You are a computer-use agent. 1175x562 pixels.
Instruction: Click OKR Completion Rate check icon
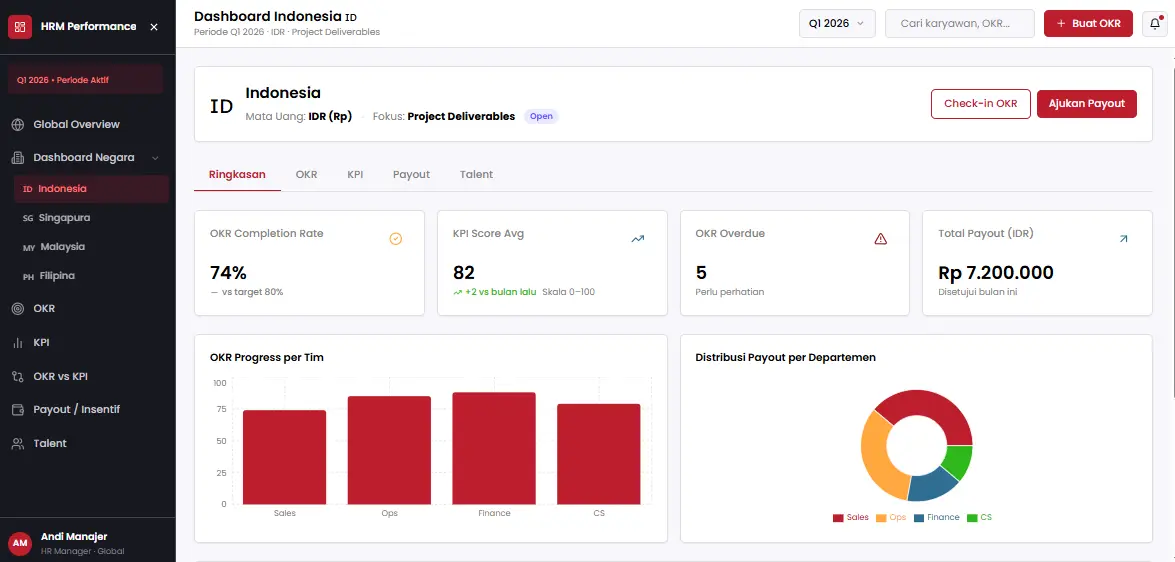395,239
